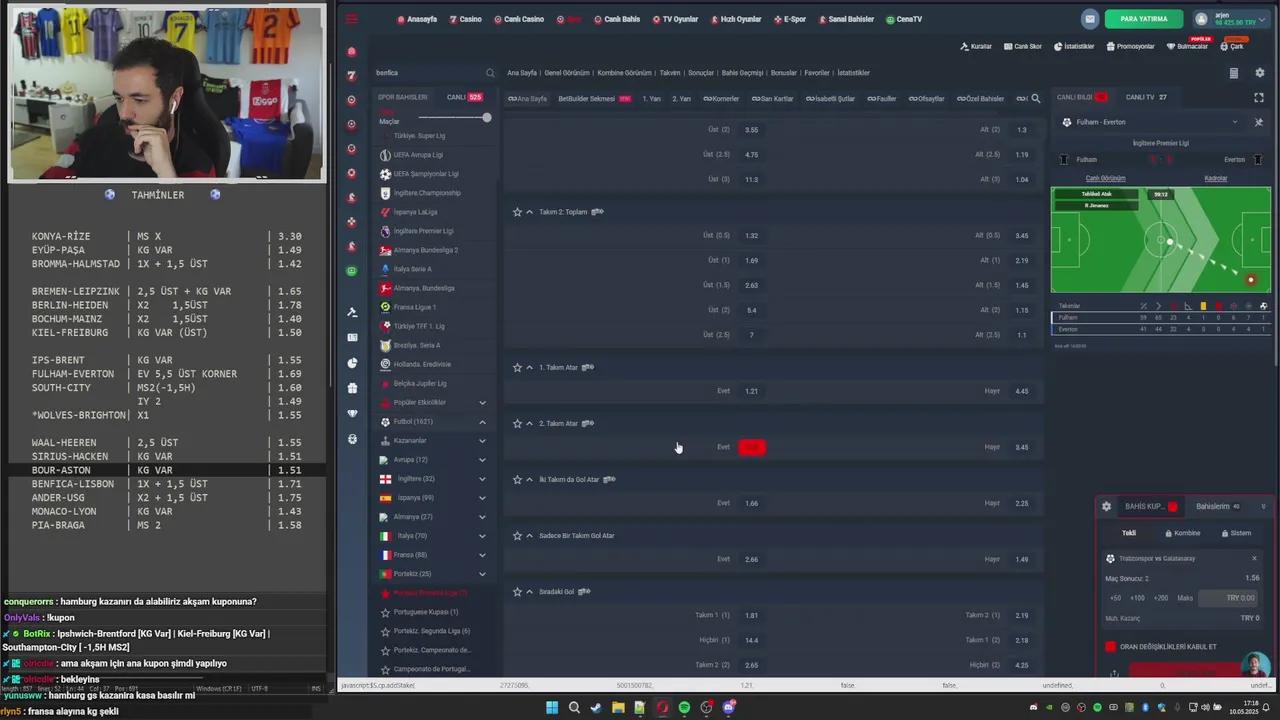Select the Kombine bet type
This screenshot has width=1280, height=720.
tap(1182, 533)
